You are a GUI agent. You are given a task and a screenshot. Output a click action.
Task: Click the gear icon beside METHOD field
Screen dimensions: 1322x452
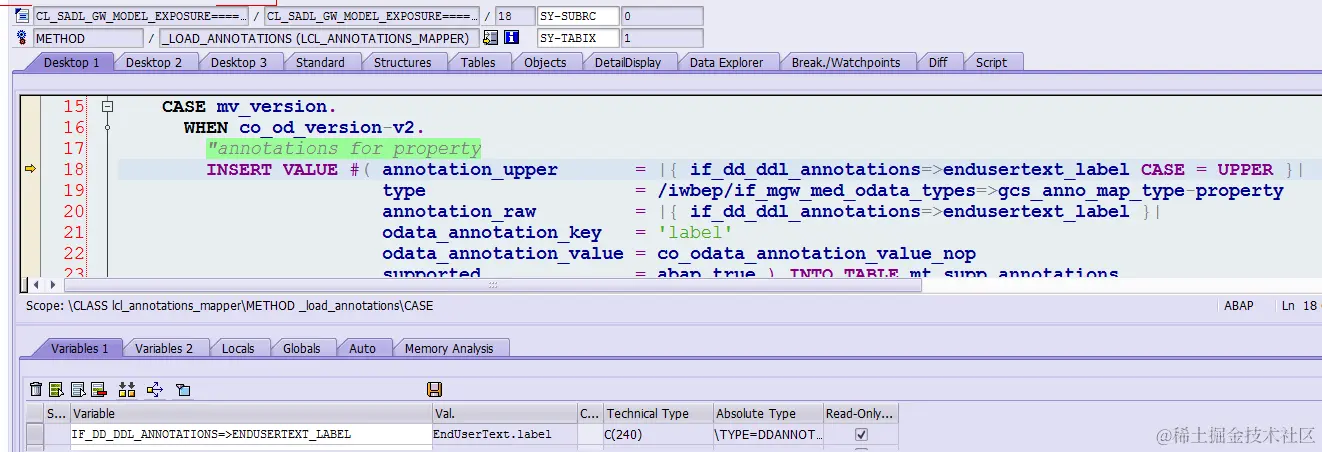coord(21,38)
